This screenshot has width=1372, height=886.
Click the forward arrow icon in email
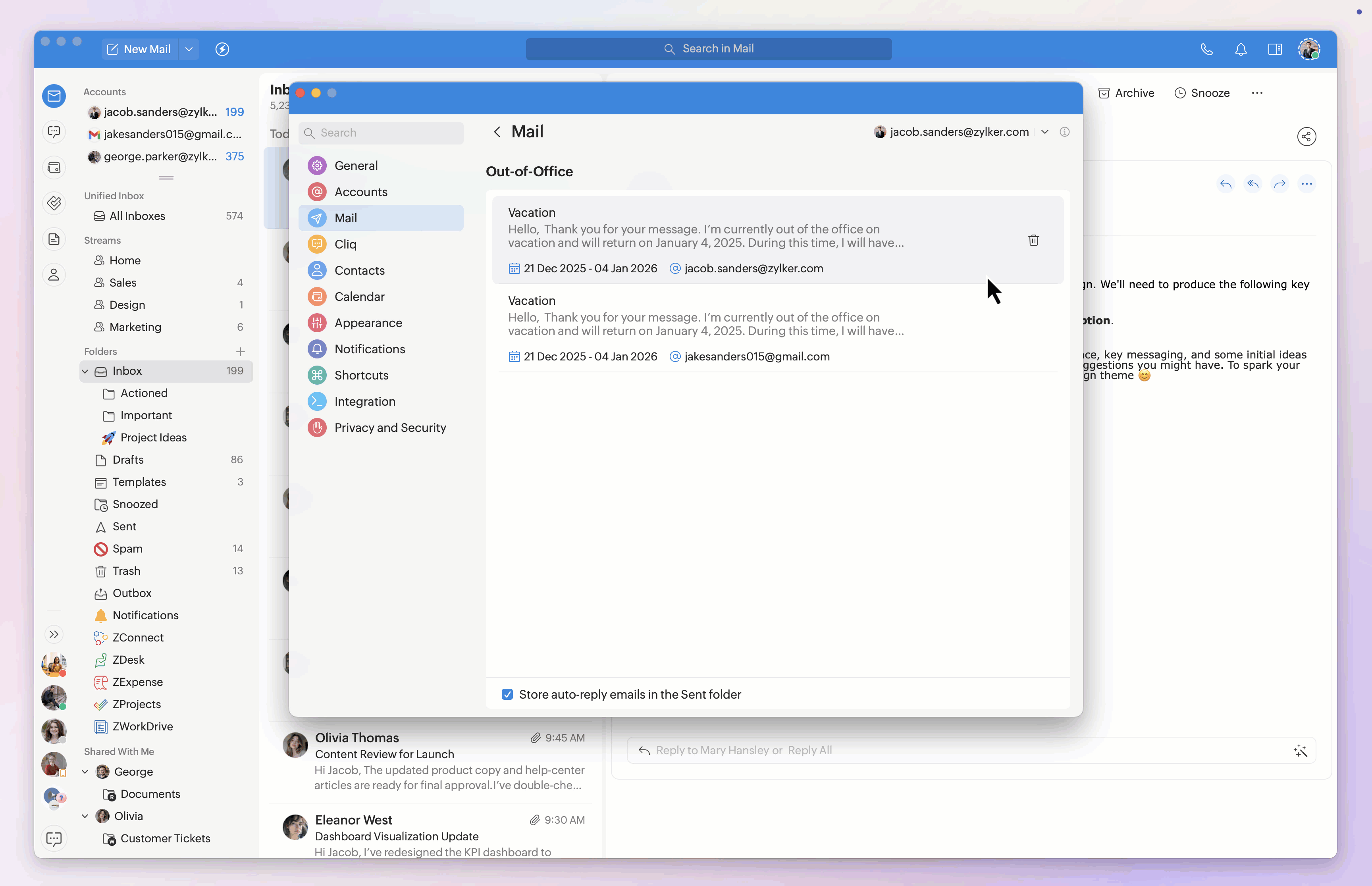[1280, 184]
